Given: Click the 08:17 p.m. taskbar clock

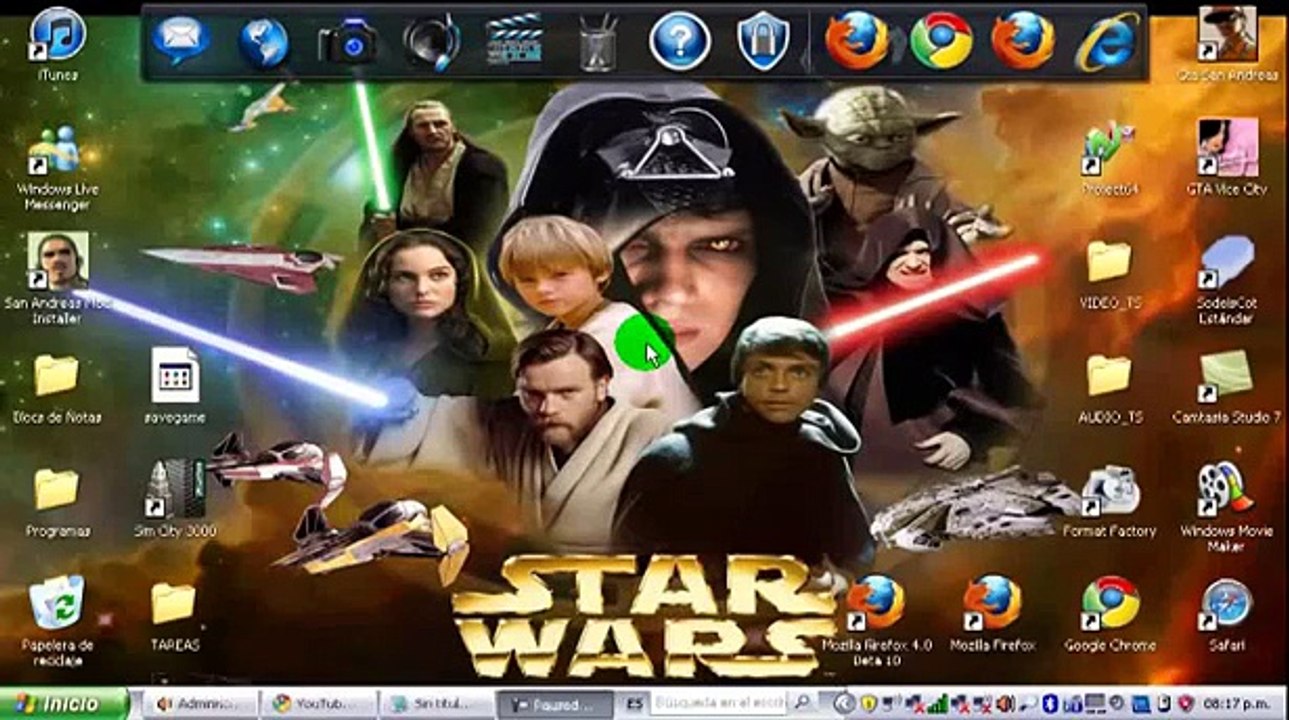Looking at the screenshot, I should (x=1239, y=704).
